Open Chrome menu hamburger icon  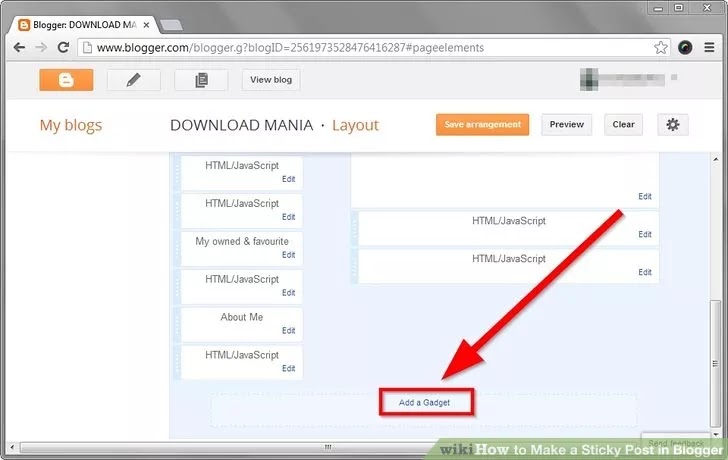point(709,47)
